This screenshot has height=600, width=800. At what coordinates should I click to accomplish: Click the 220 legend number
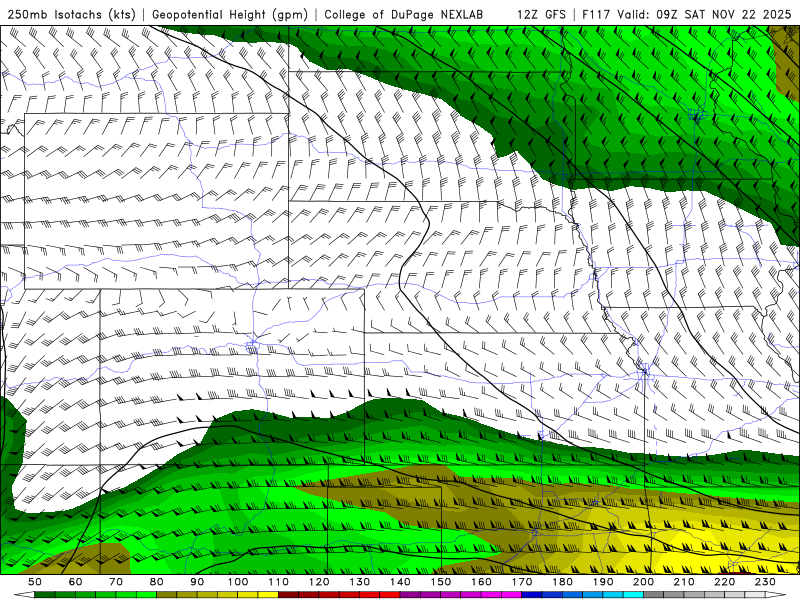point(724,582)
